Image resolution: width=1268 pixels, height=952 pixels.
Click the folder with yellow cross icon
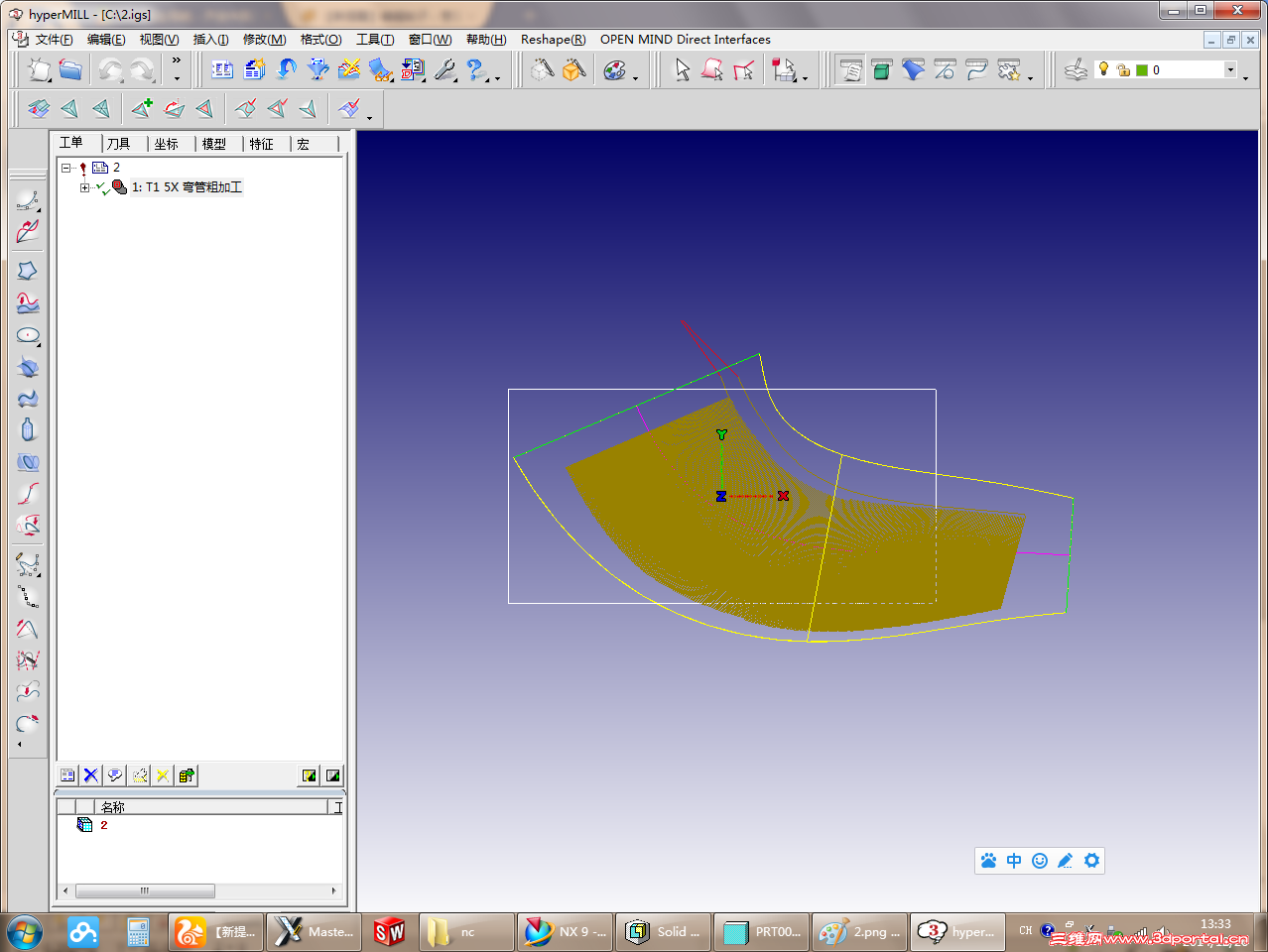click(x=349, y=69)
